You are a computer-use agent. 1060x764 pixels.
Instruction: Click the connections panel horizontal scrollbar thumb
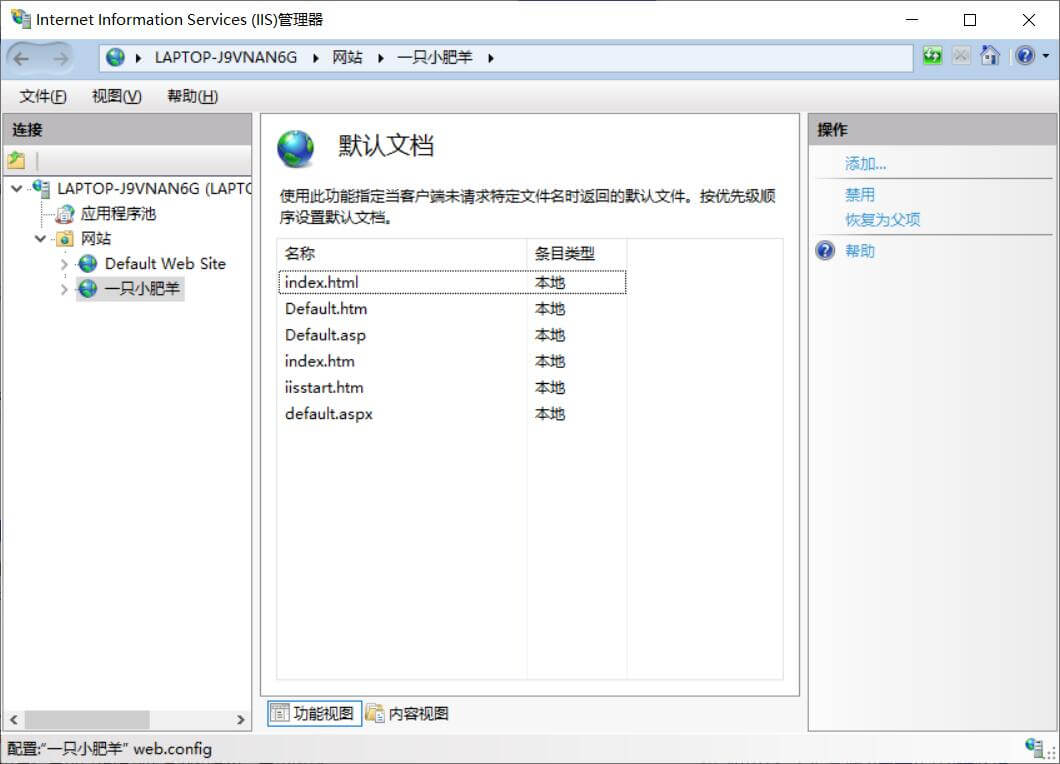click(87, 719)
